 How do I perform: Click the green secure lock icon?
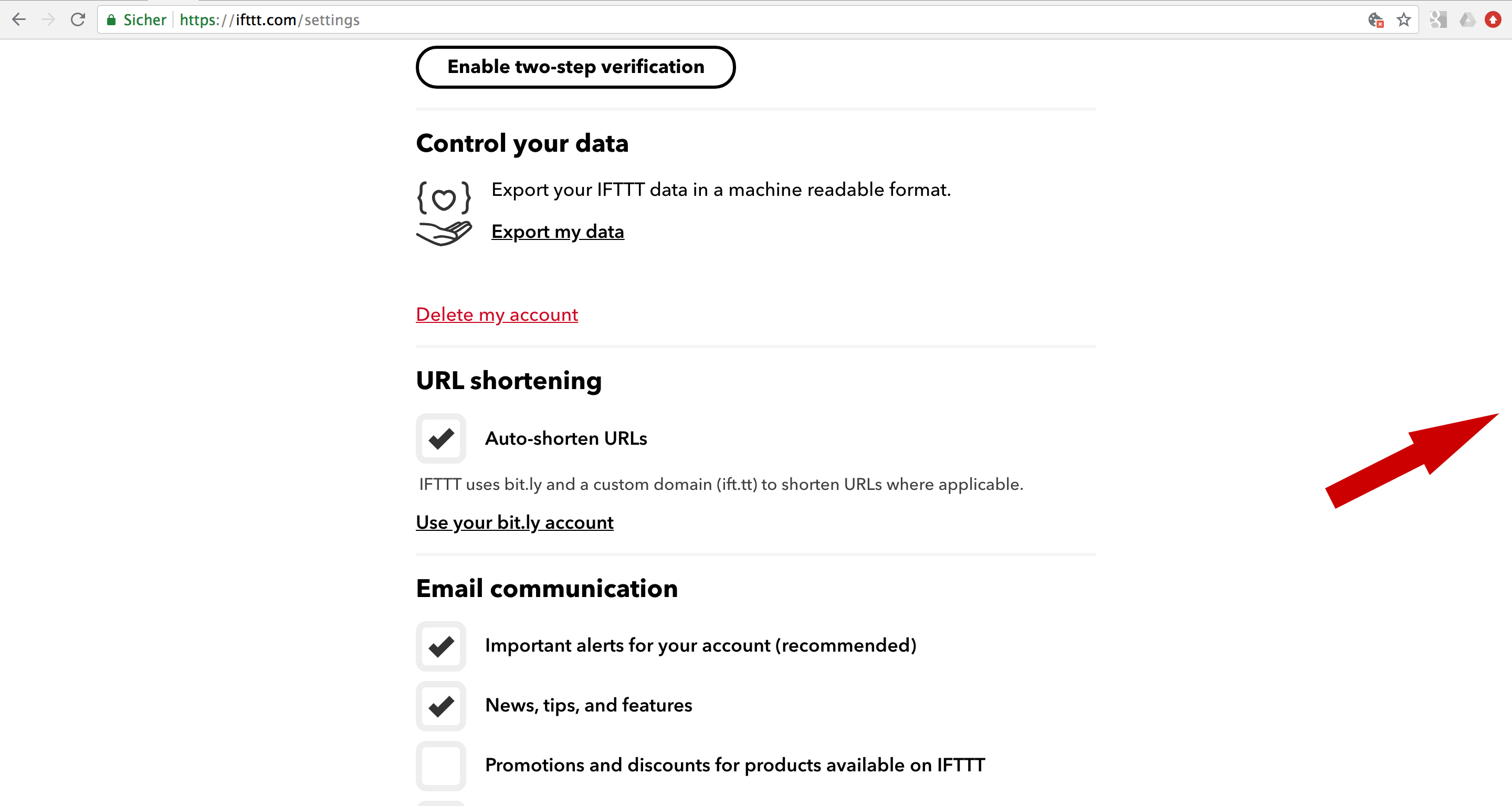[x=111, y=20]
